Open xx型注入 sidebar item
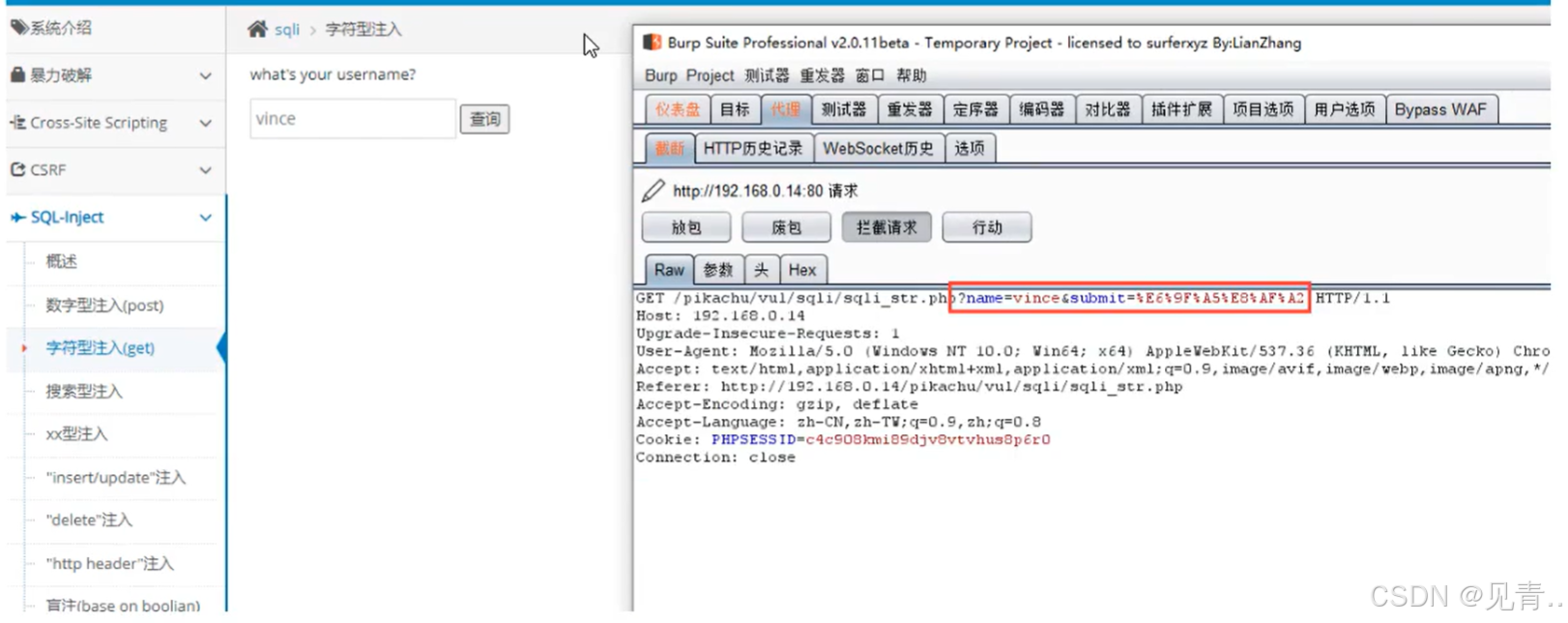The width and height of the screenshot is (1568, 623). pyautogui.click(x=76, y=433)
